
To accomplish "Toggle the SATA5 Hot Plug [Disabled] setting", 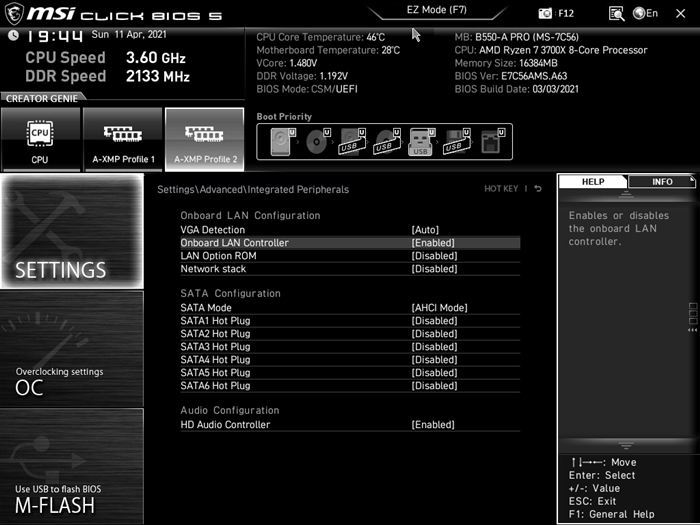I will click(434, 373).
